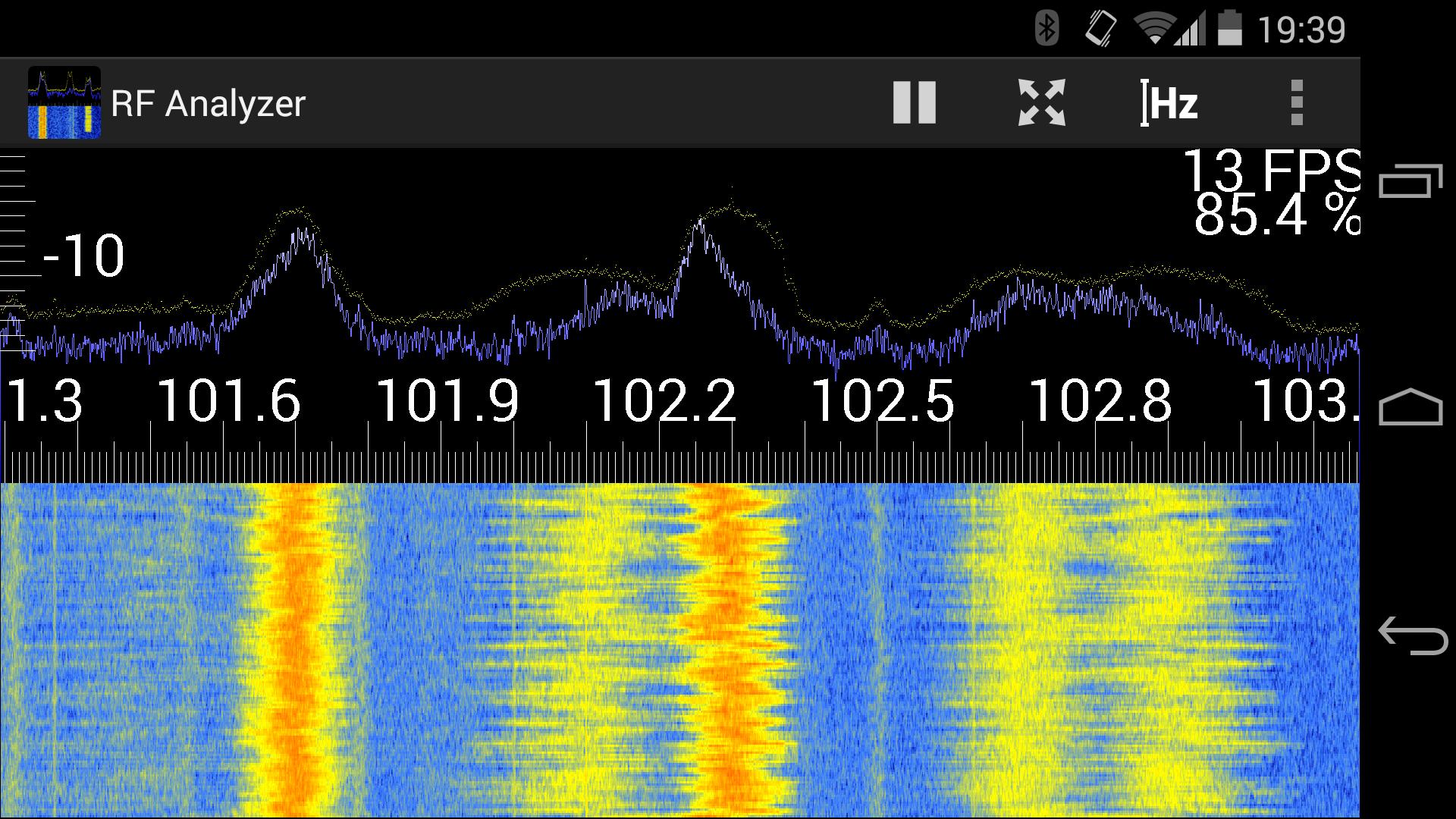Open the set frequency Hz dialog

pyautogui.click(x=1168, y=103)
